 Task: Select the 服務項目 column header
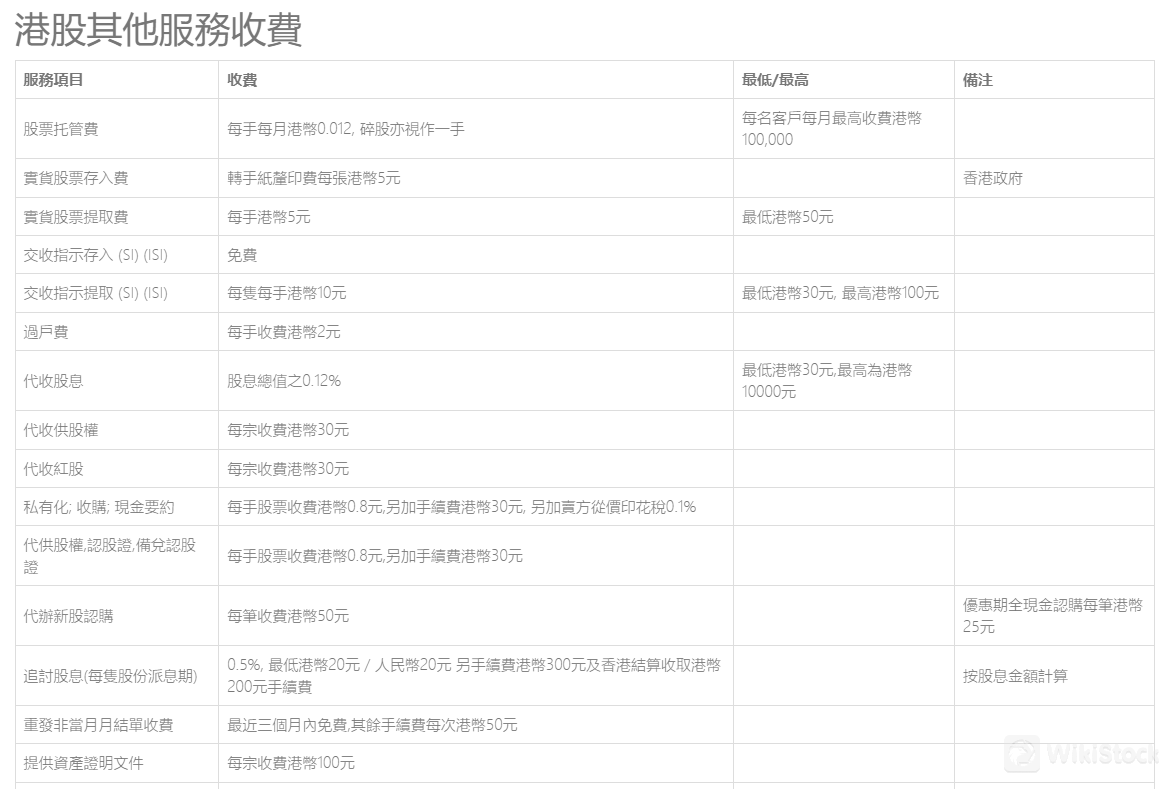(x=53, y=80)
